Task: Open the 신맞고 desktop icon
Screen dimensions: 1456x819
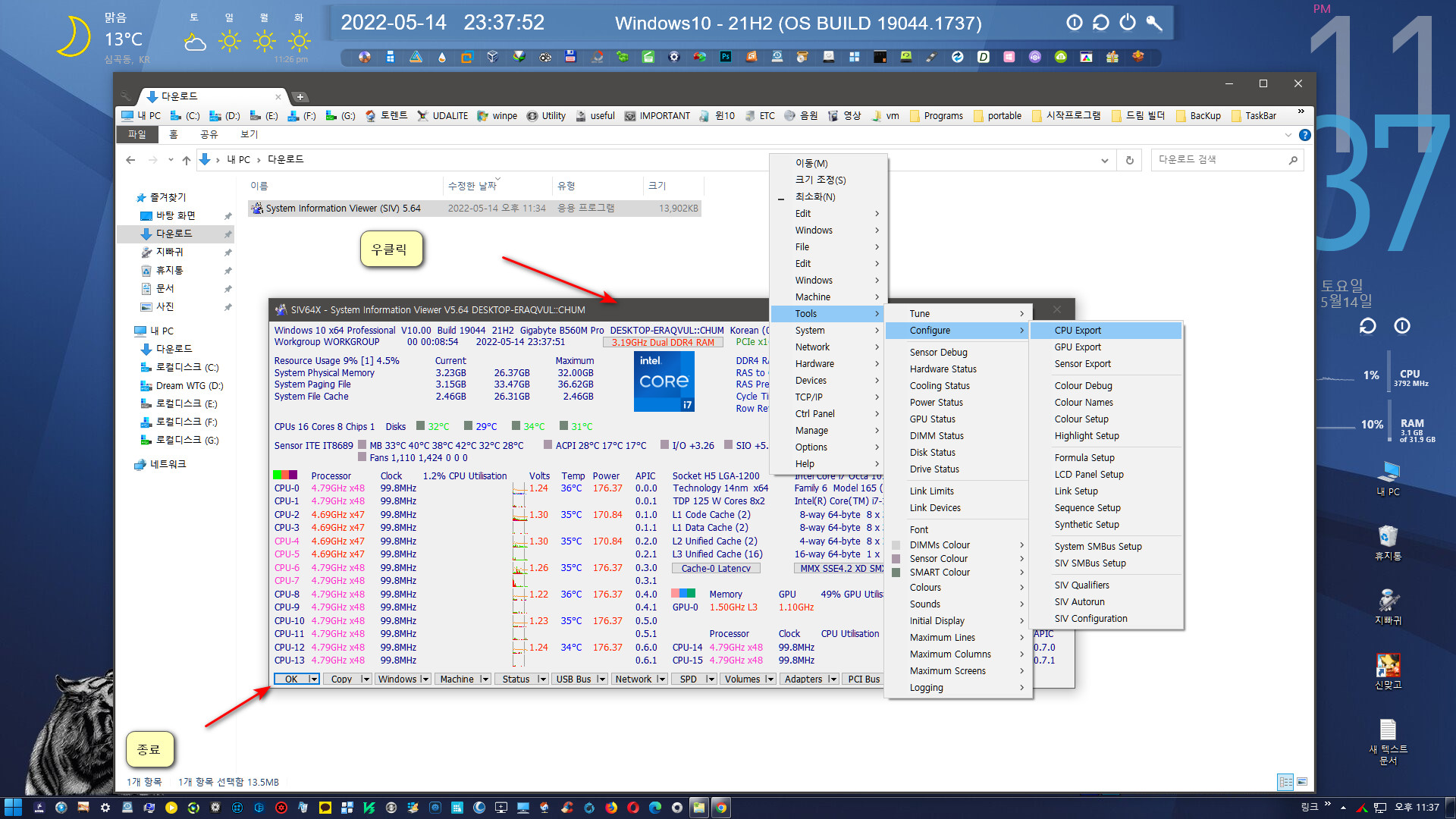Action: [1388, 671]
